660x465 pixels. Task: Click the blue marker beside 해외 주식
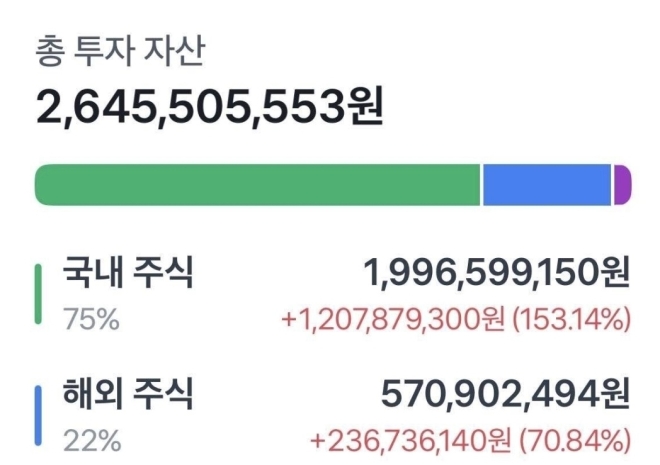pyautogui.click(x=38, y=415)
